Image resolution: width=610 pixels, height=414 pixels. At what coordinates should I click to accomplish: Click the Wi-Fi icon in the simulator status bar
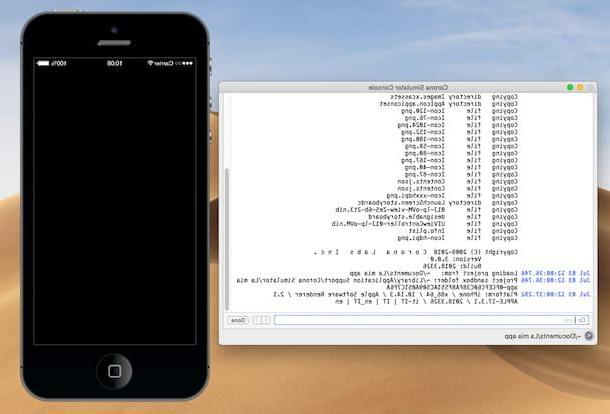pyautogui.click(x=150, y=63)
